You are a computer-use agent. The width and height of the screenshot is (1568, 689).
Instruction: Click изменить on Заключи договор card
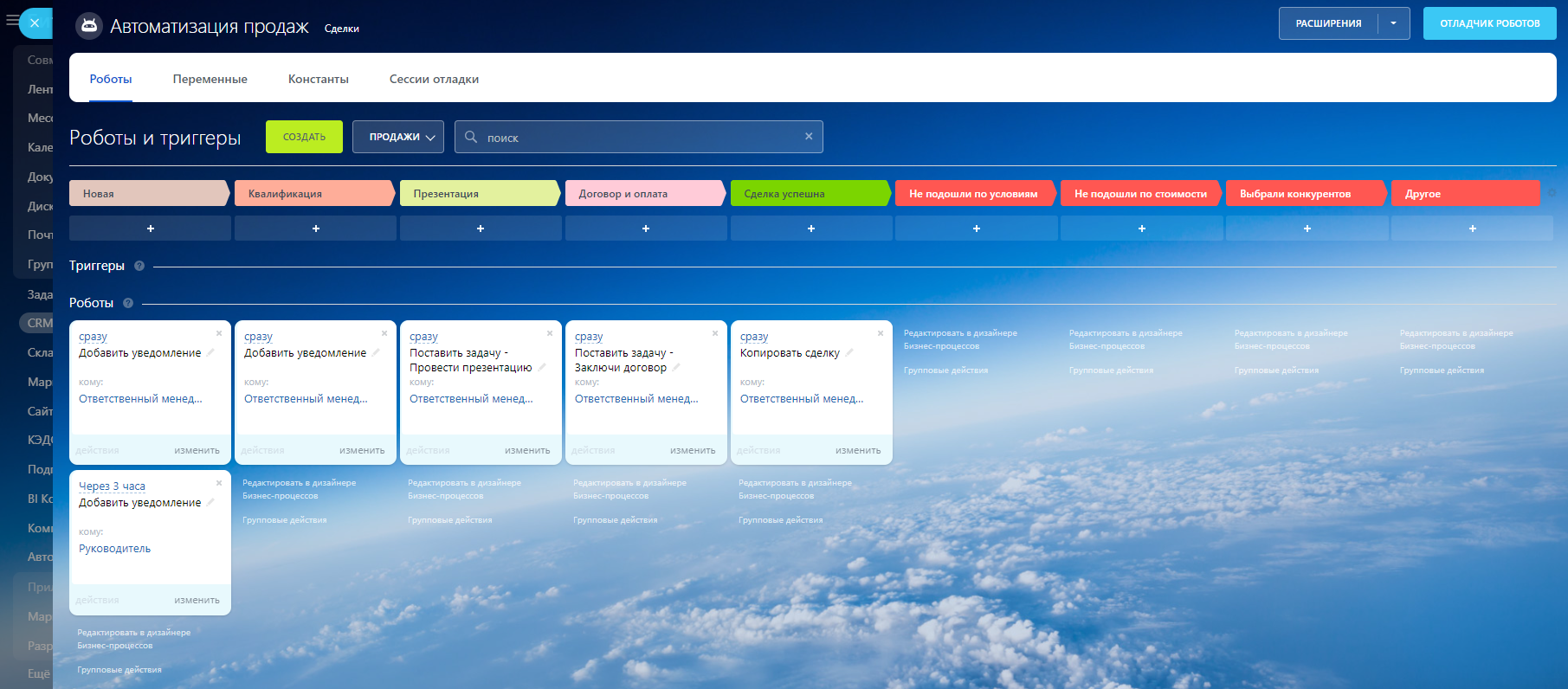[x=693, y=450]
